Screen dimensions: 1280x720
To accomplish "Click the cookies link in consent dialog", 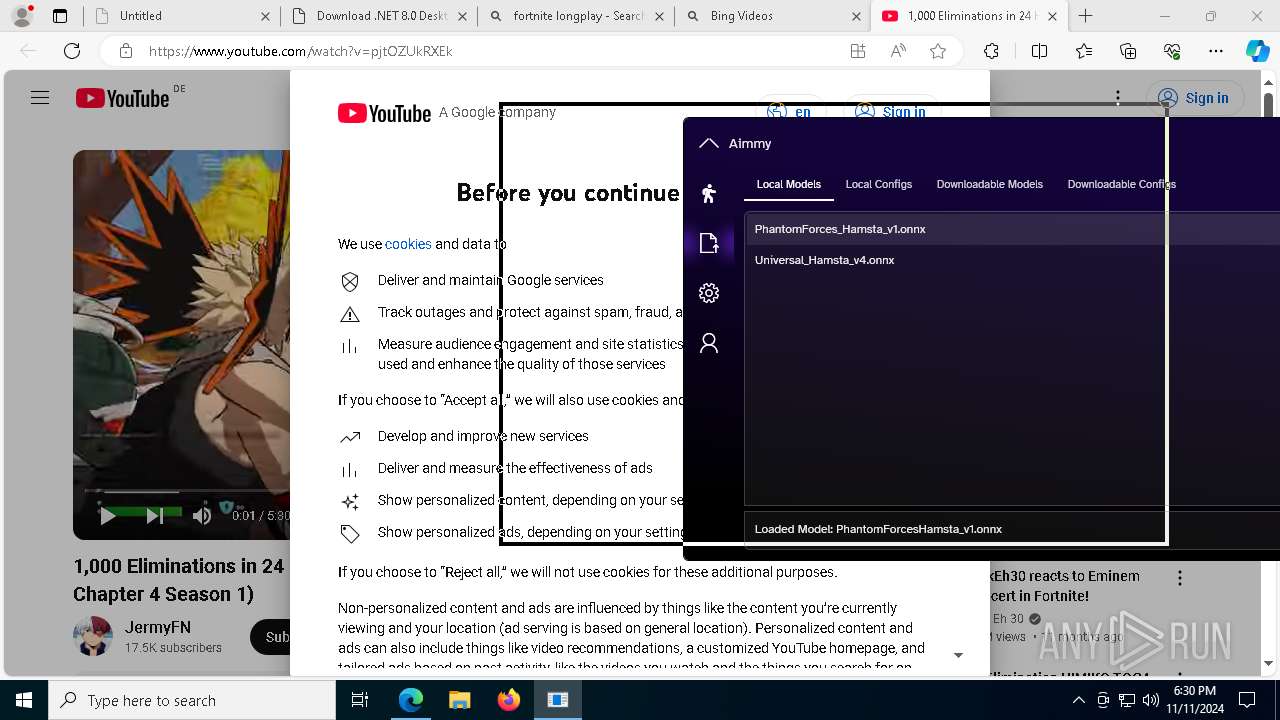I will pos(408,244).
